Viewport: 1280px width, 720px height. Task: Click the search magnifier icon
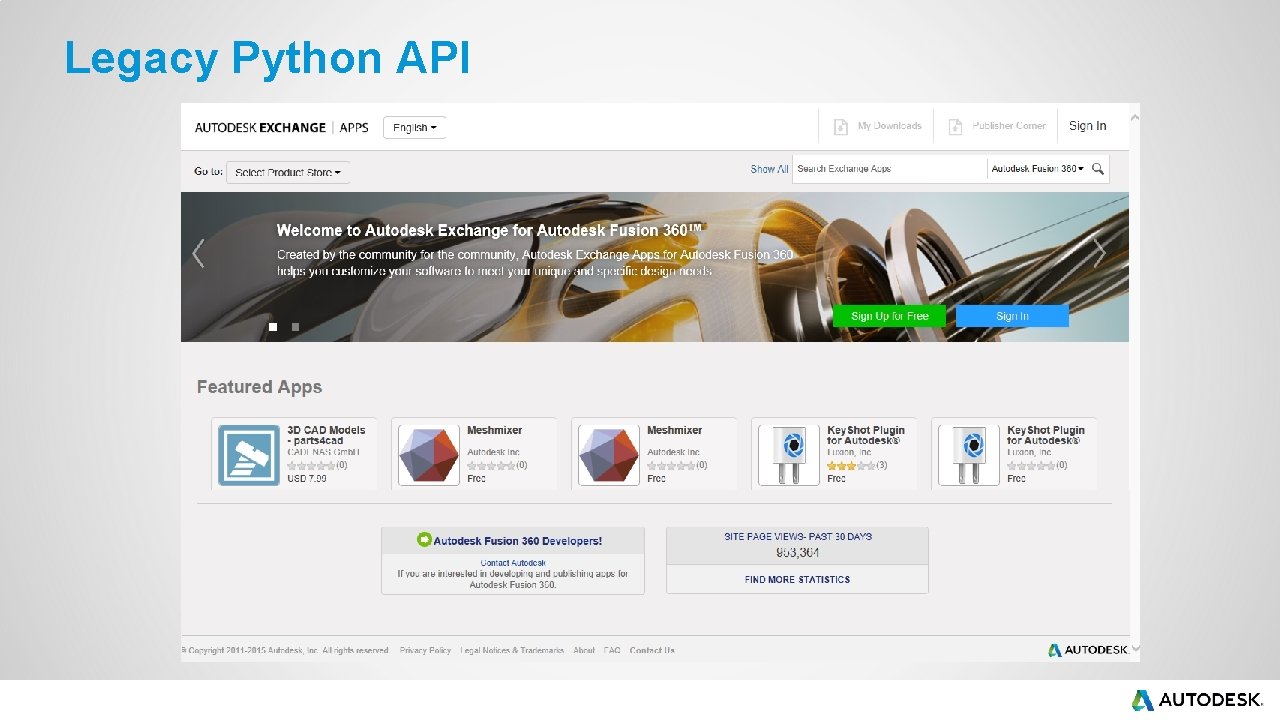[1098, 169]
